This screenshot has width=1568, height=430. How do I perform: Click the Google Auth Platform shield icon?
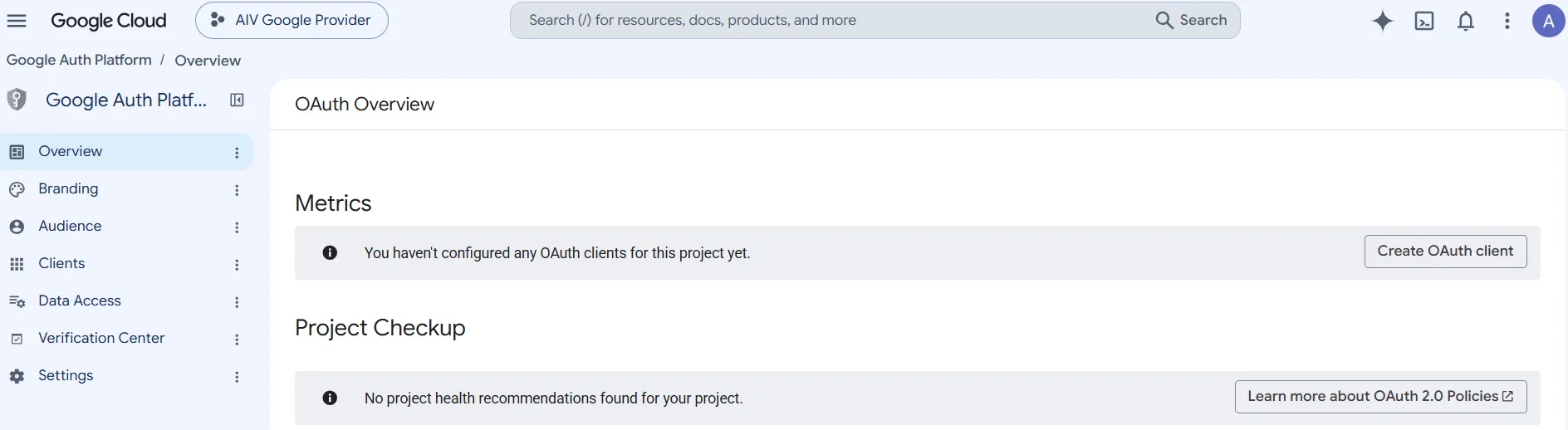[17, 100]
